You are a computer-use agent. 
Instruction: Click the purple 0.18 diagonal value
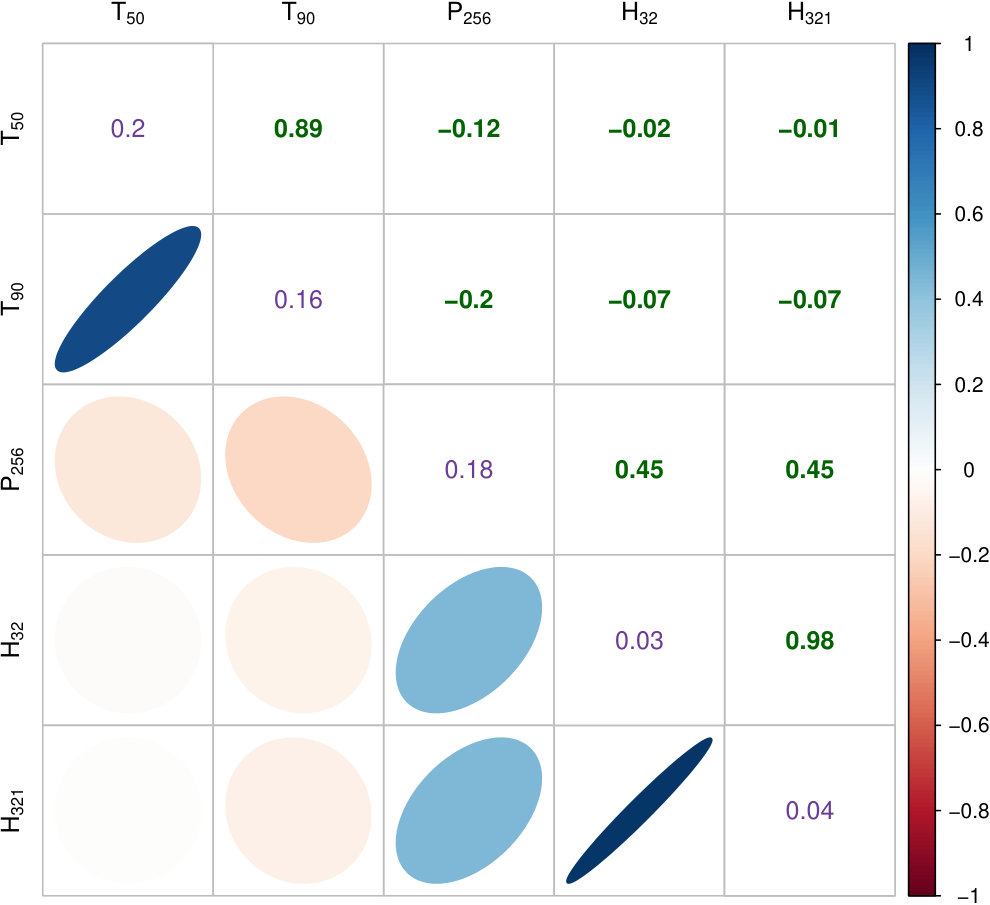click(468, 470)
